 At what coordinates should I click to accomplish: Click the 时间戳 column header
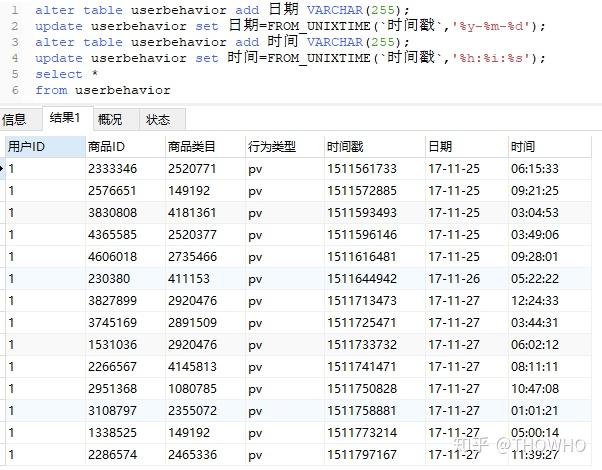(x=346, y=147)
